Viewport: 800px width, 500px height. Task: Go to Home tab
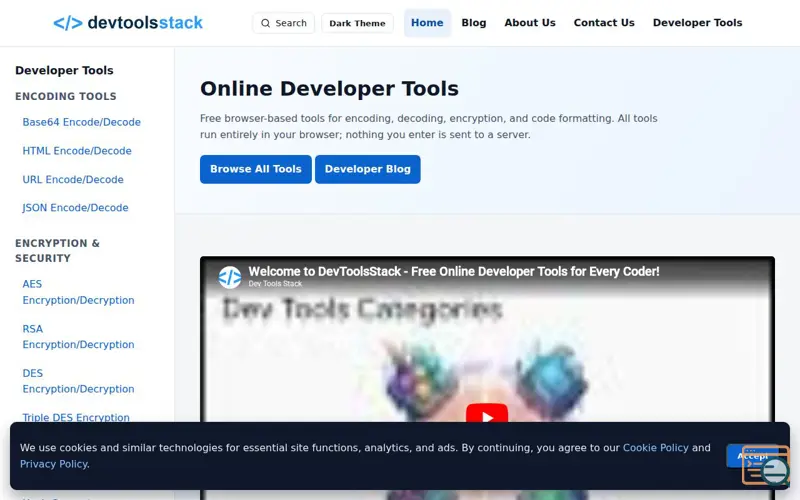point(427,23)
